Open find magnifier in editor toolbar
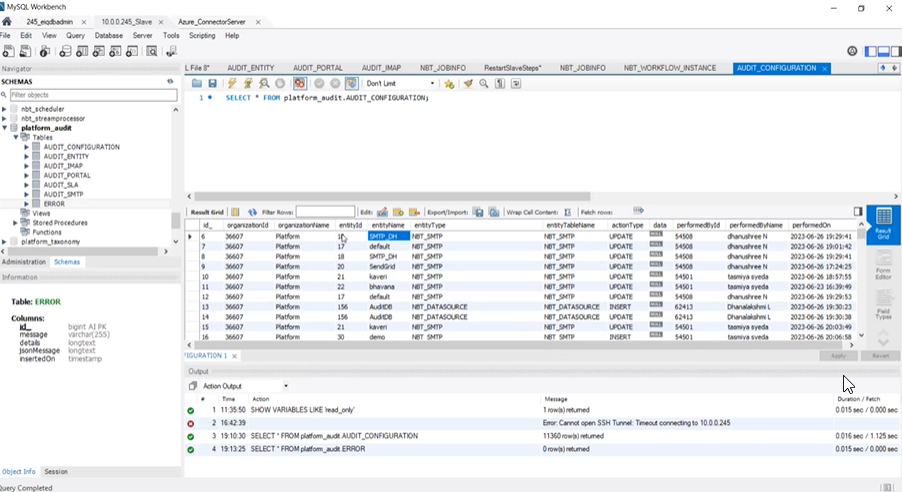902x492 pixels. (x=484, y=83)
